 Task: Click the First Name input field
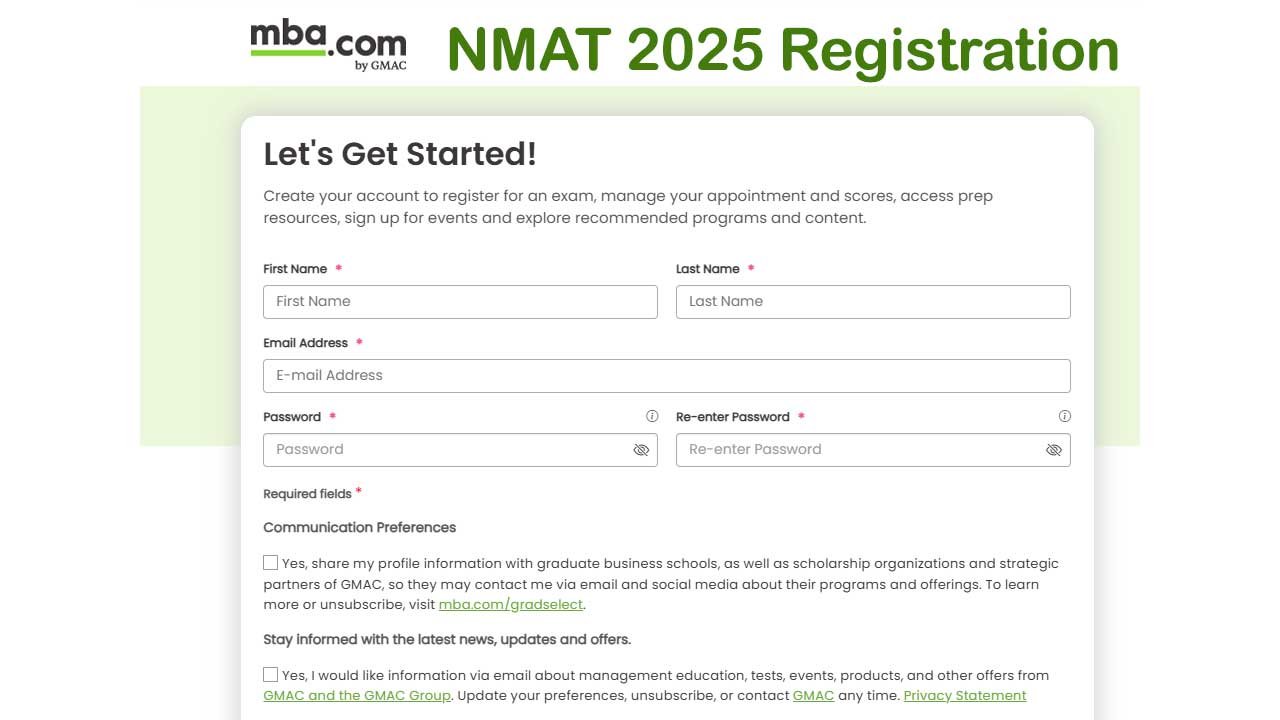pos(460,301)
